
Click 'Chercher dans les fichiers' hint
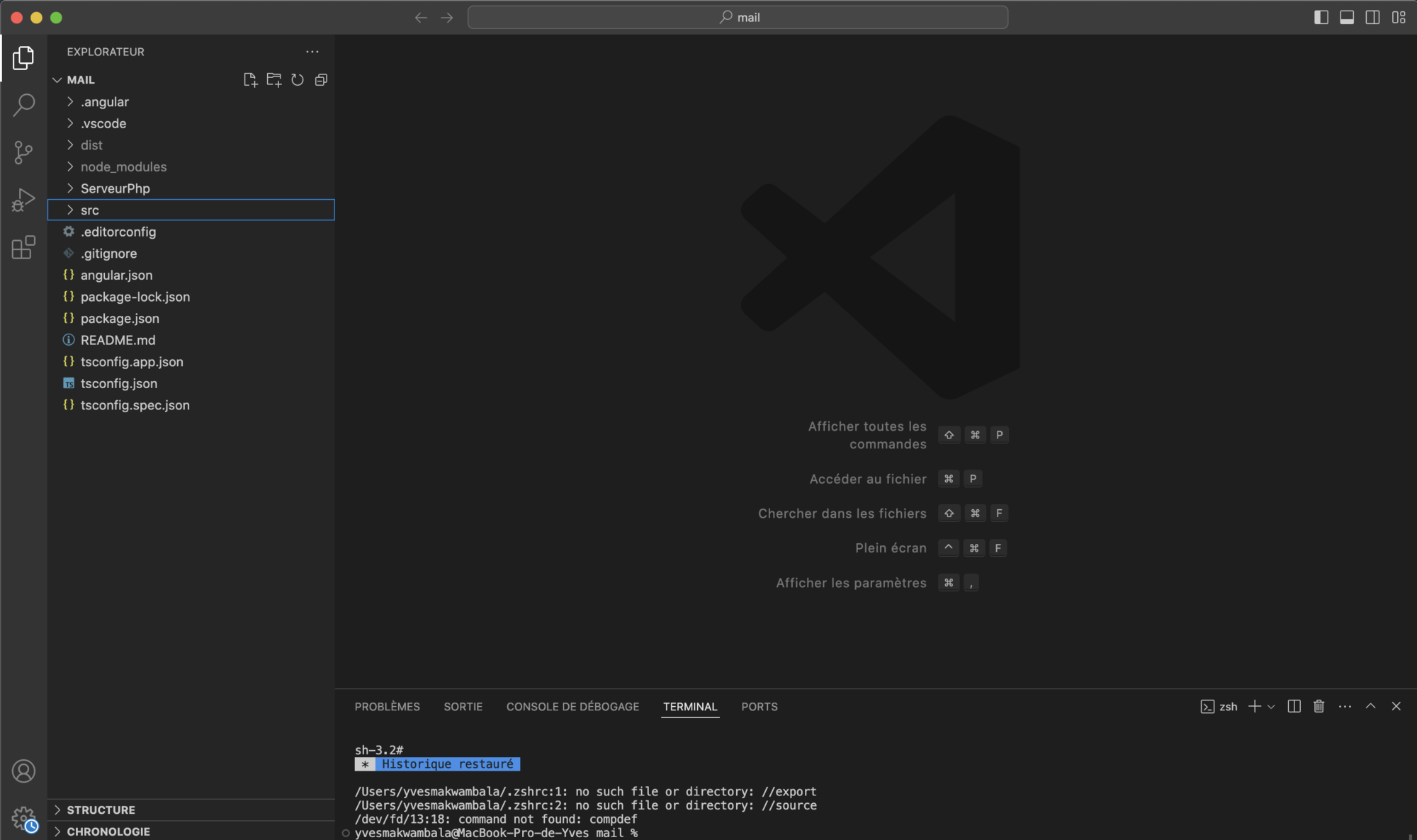click(842, 513)
